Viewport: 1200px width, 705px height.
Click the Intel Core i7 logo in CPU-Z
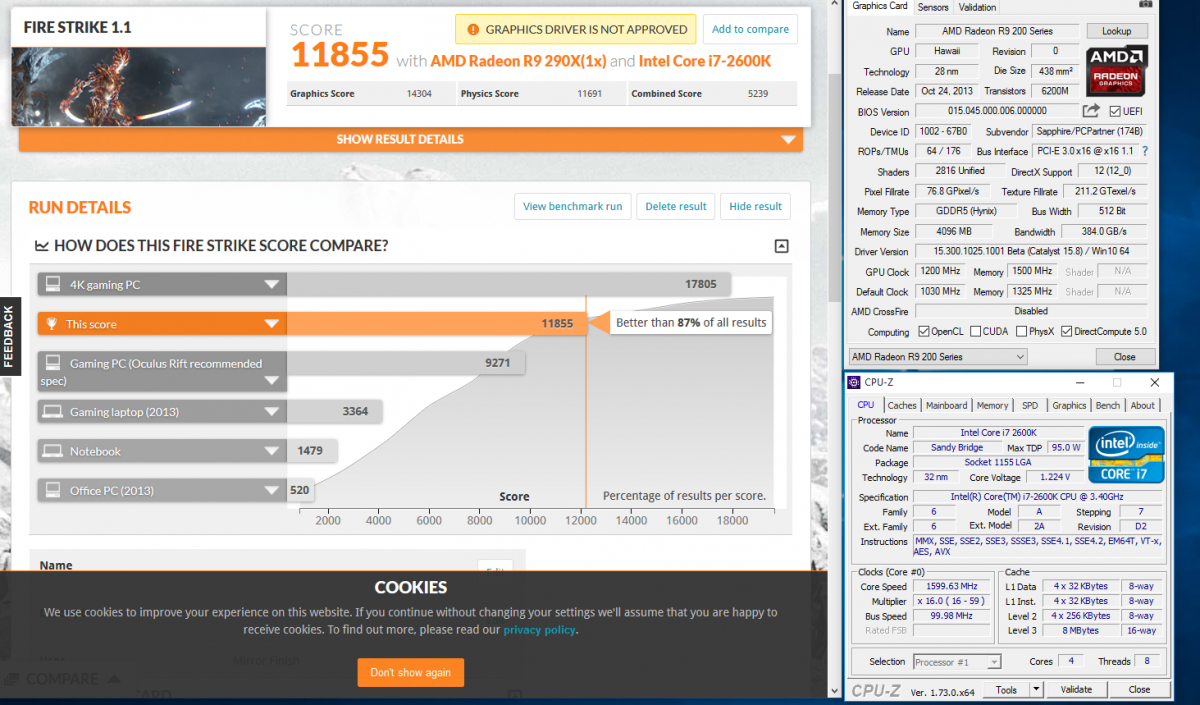tap(1128, 455)
